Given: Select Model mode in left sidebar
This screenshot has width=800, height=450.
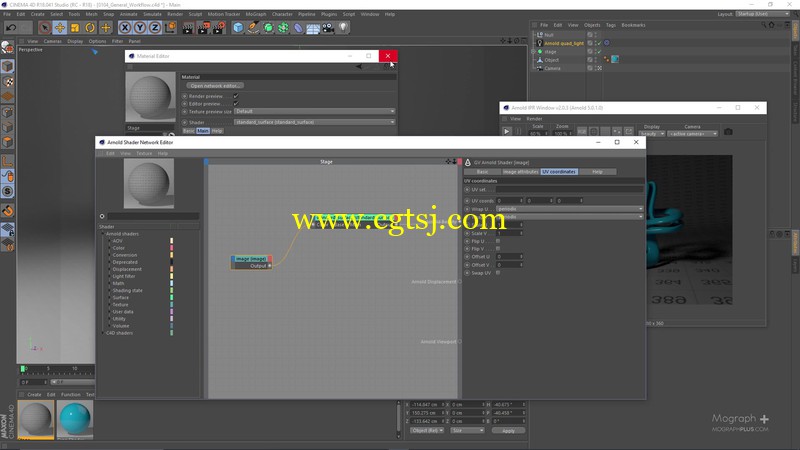Looking at the screenshot, I should tap(8, 66).
